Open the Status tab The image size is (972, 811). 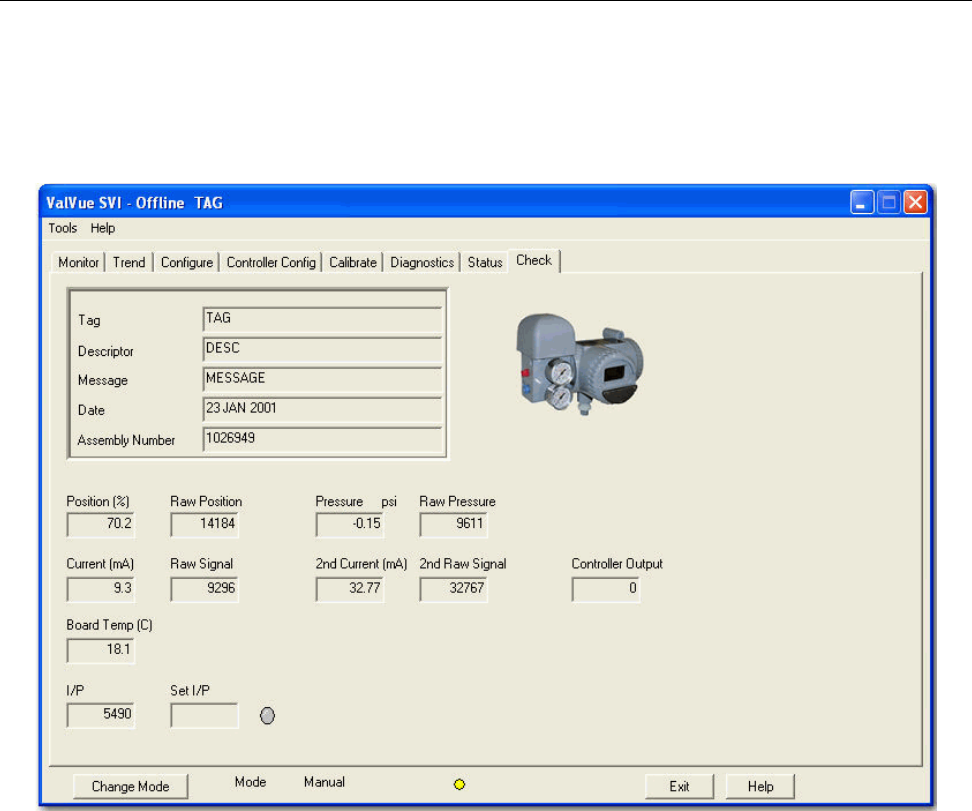pyautogui.click(x=485, y=262)
